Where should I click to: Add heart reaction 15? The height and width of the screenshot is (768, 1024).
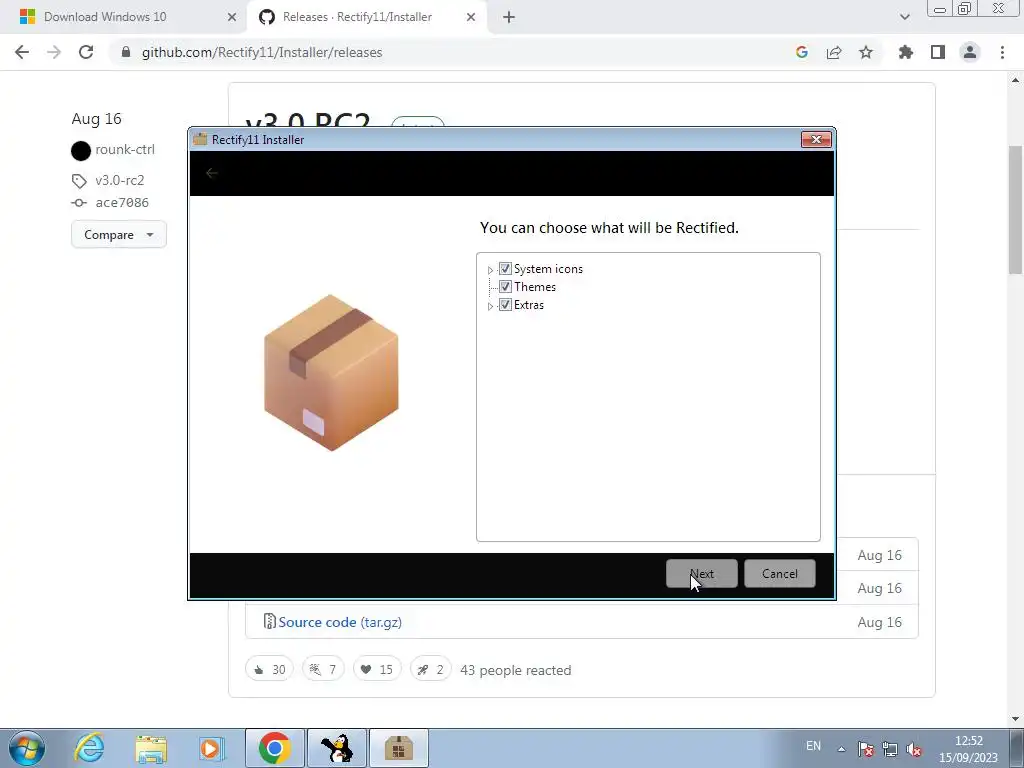coord(377,669)
